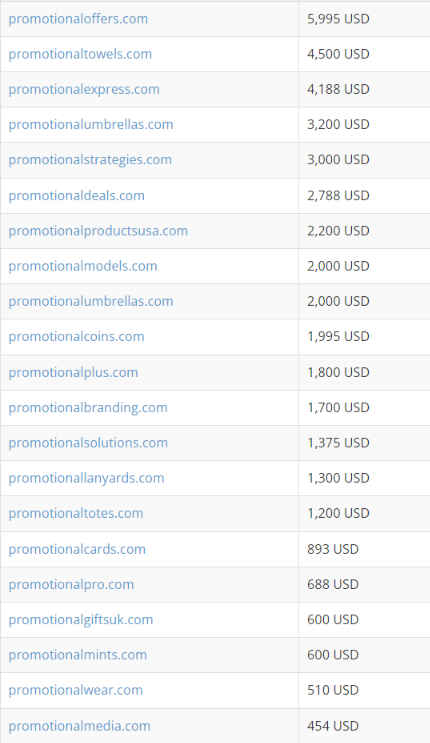
Task: Visit promotionaldeals.com
Action: coord(76,196)
